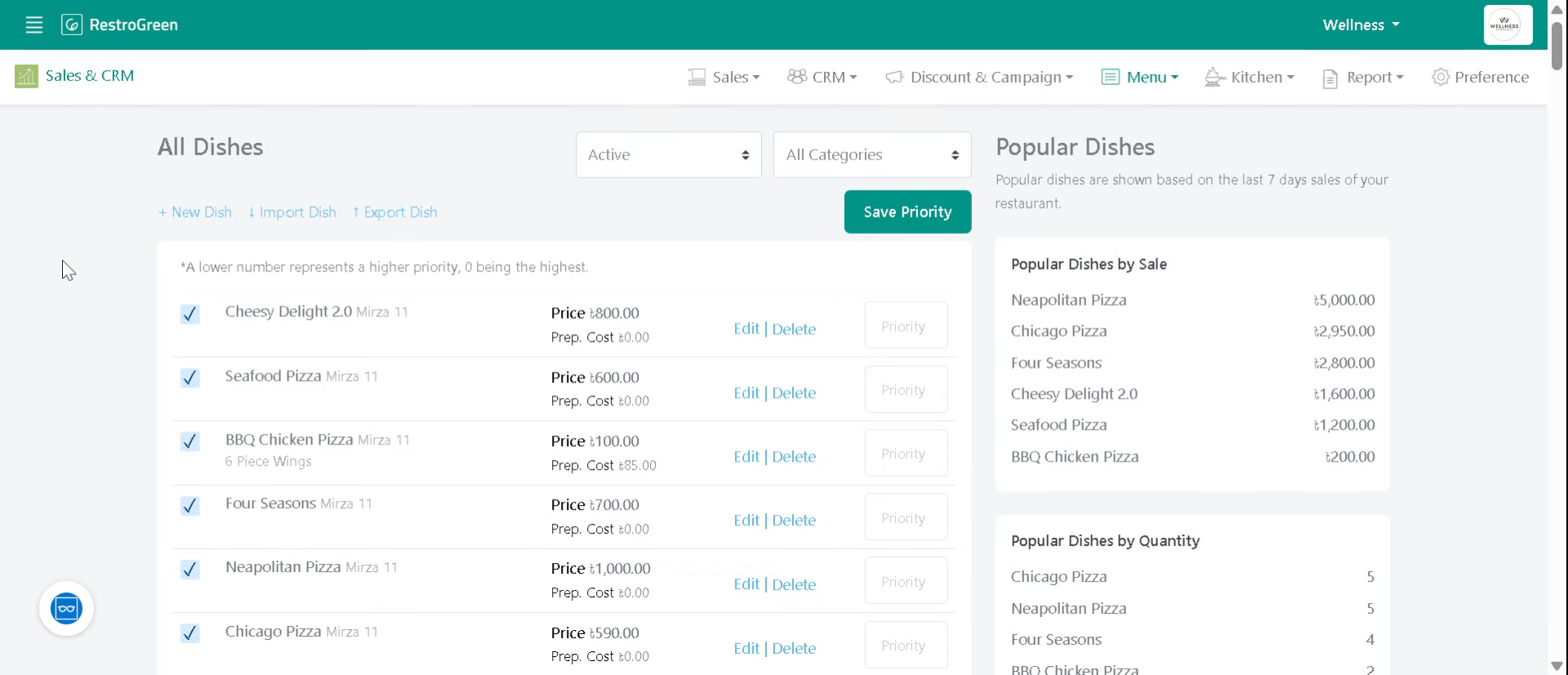
Task: Toggle the BBQ Chicken Pizza checkbox
Action: click(189, 441)
